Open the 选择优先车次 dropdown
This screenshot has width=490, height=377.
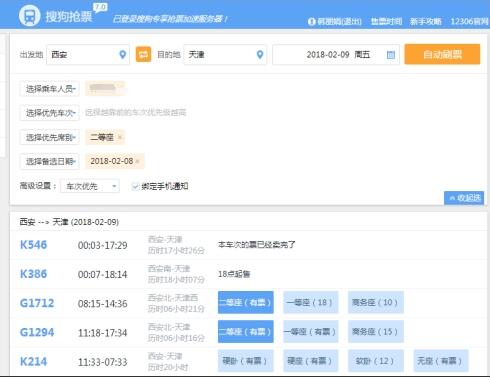(50, 113)
